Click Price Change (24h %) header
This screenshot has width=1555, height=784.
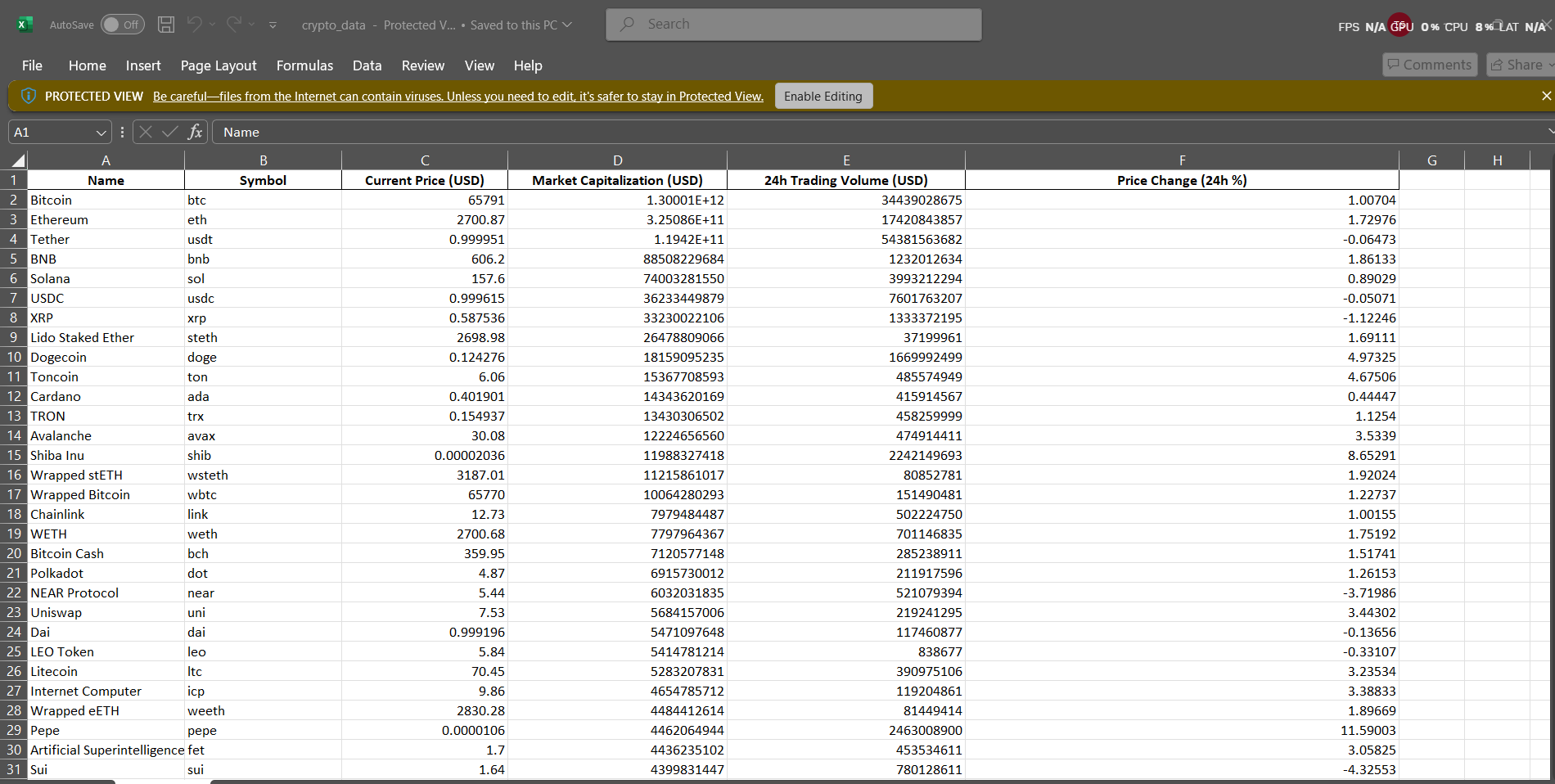pyautogui.click(x=1183, y=180)
